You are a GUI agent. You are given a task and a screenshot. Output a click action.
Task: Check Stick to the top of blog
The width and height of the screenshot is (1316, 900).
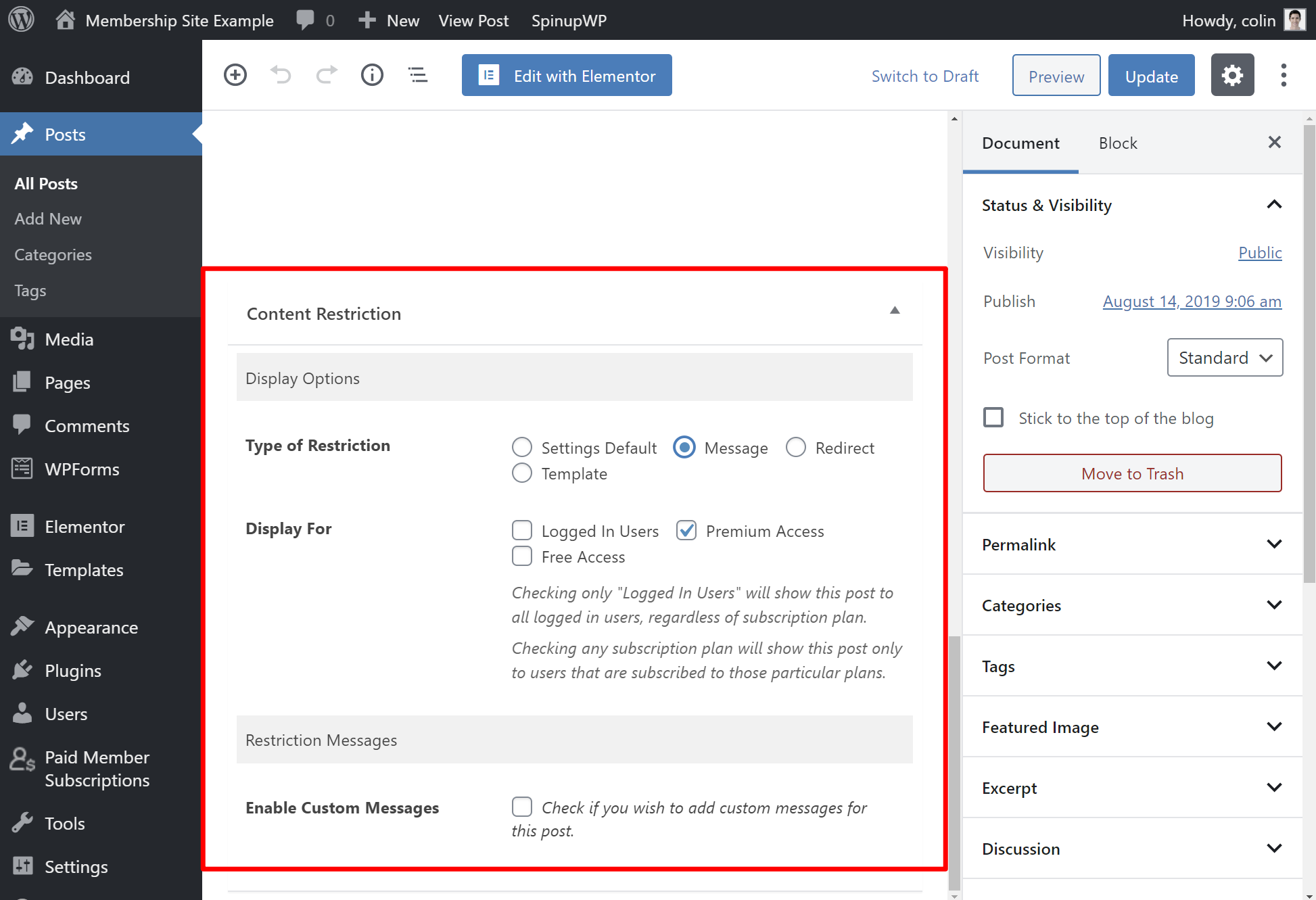[993, 417]
